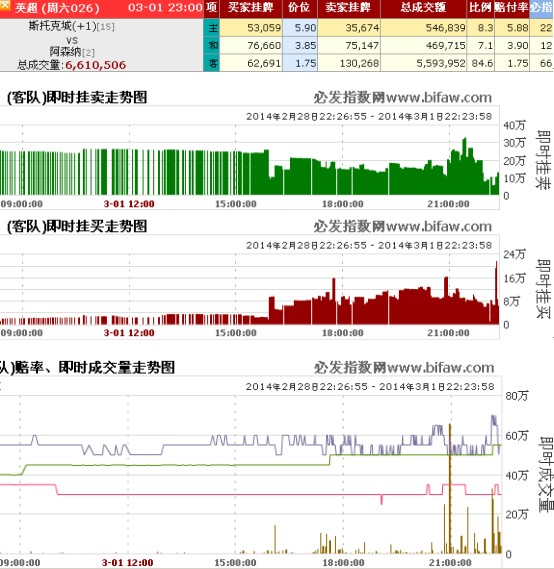
Task: Click the (客队)即时挂卖走势图 chart title
Action: click(x=77, y=97)
